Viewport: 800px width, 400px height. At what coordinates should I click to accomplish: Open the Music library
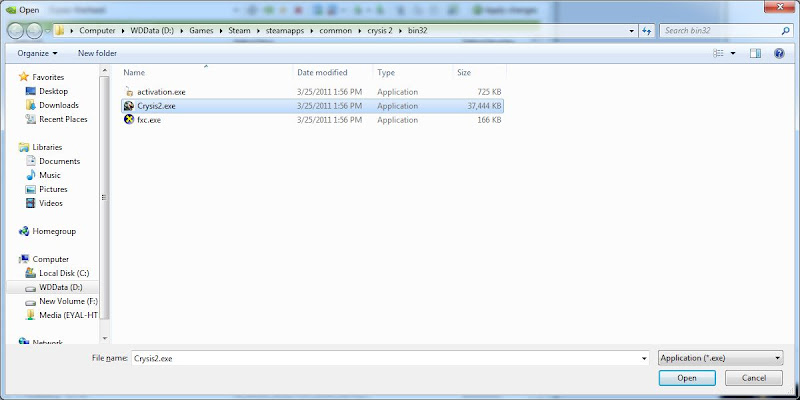[49, 175]
